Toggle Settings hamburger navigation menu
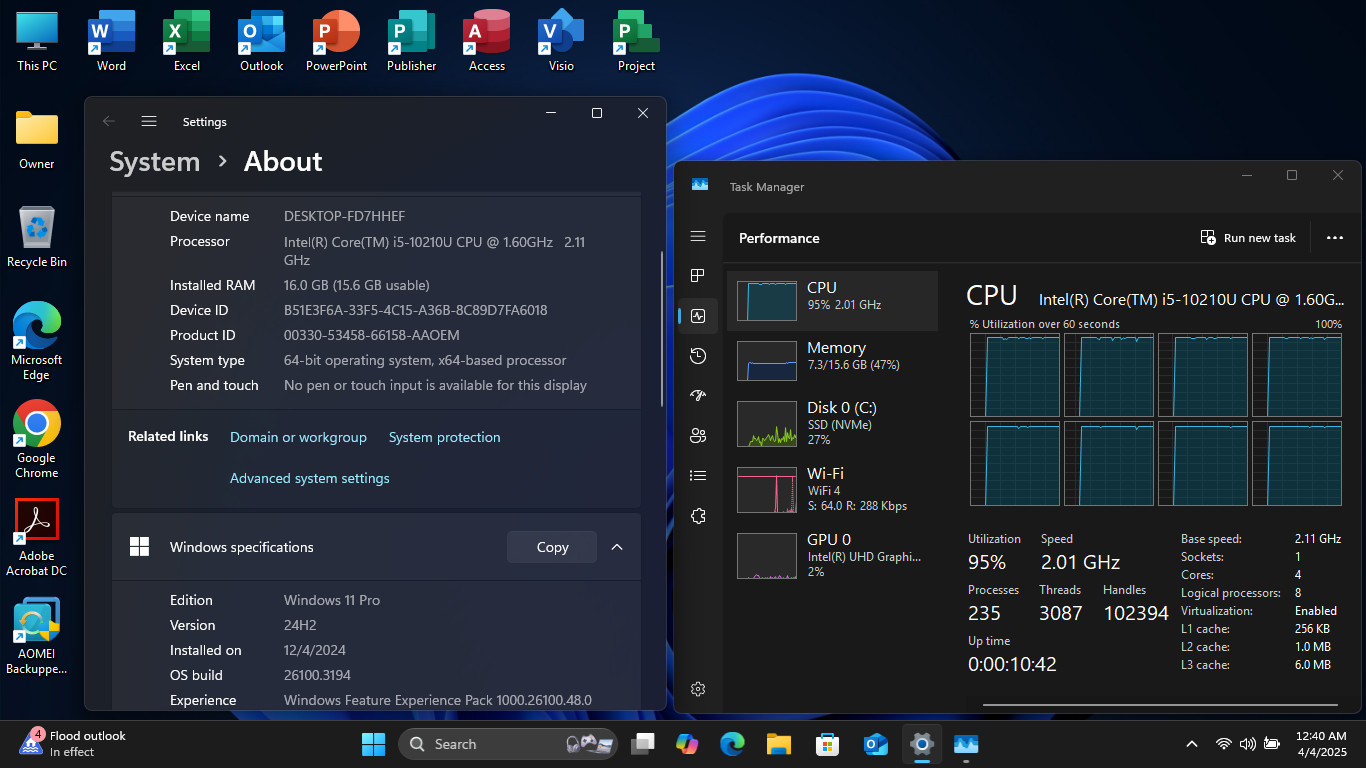The height and width of the screenshot is (768, 1366). [x=149, y=121]
